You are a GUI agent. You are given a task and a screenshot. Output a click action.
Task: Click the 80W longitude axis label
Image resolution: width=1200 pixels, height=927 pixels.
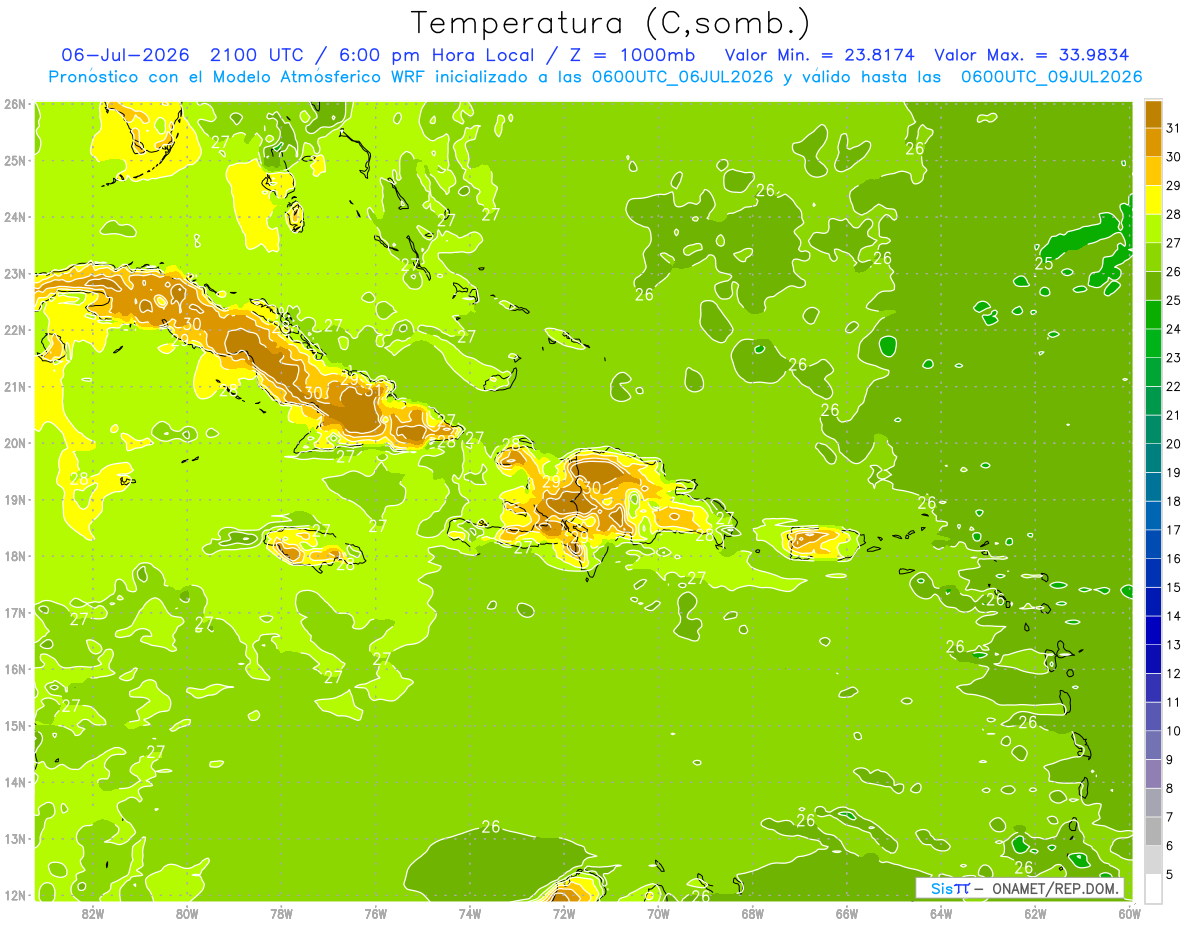pos(186,913)
